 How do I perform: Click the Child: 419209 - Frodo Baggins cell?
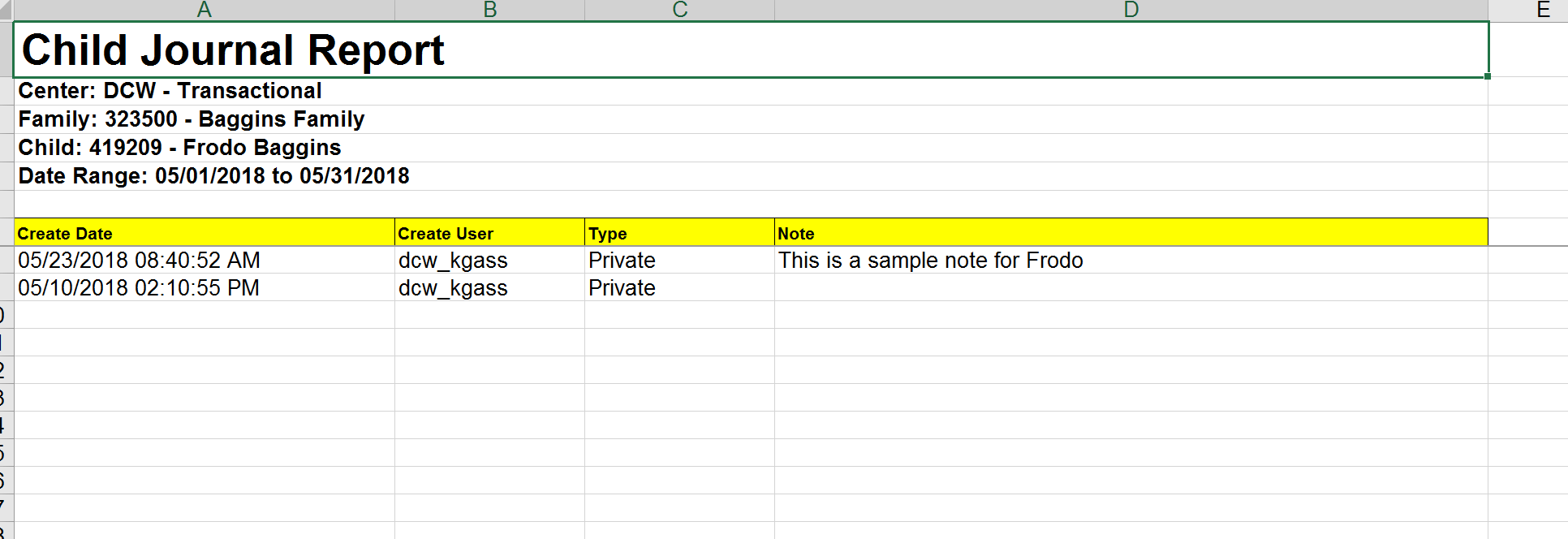pyautogui.click(x=179, y=148)
